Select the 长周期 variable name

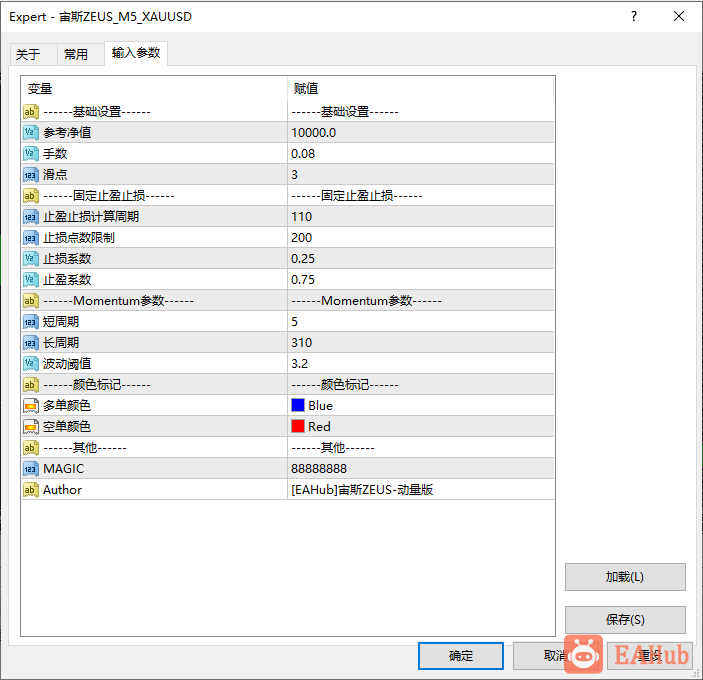tap(61, 343)
